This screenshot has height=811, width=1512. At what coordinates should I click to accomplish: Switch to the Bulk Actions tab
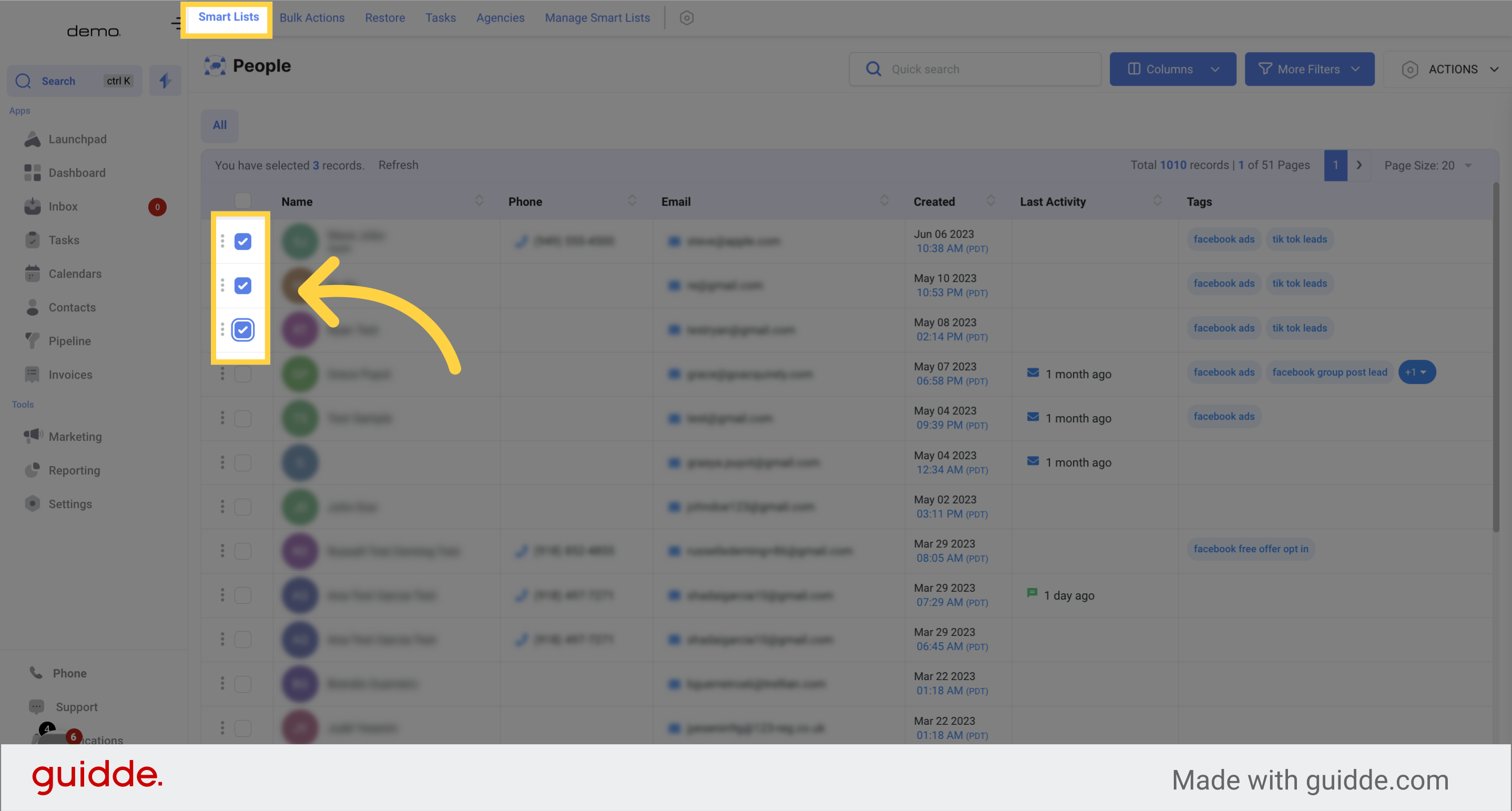312,17
